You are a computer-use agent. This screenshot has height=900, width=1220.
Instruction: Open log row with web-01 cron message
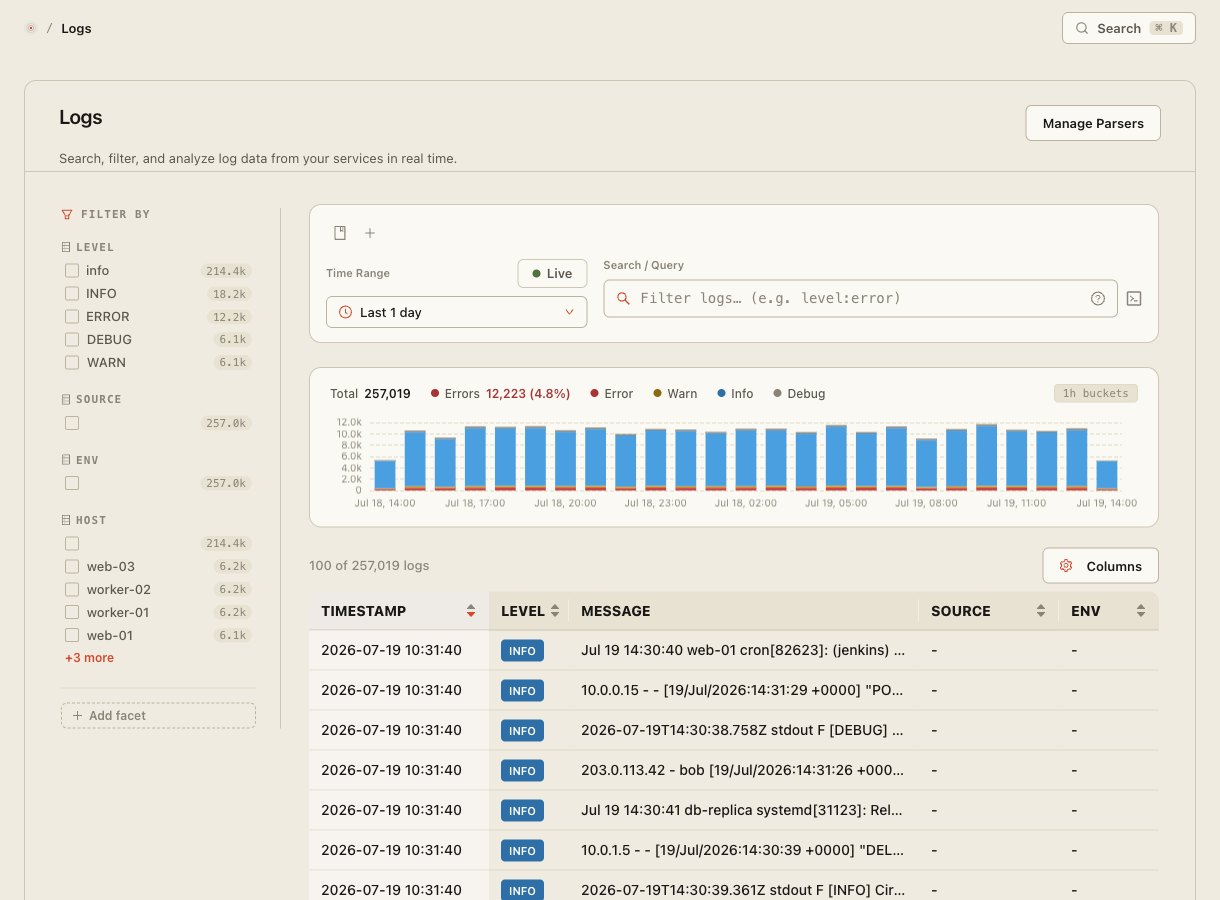click(x=733, y=650)
